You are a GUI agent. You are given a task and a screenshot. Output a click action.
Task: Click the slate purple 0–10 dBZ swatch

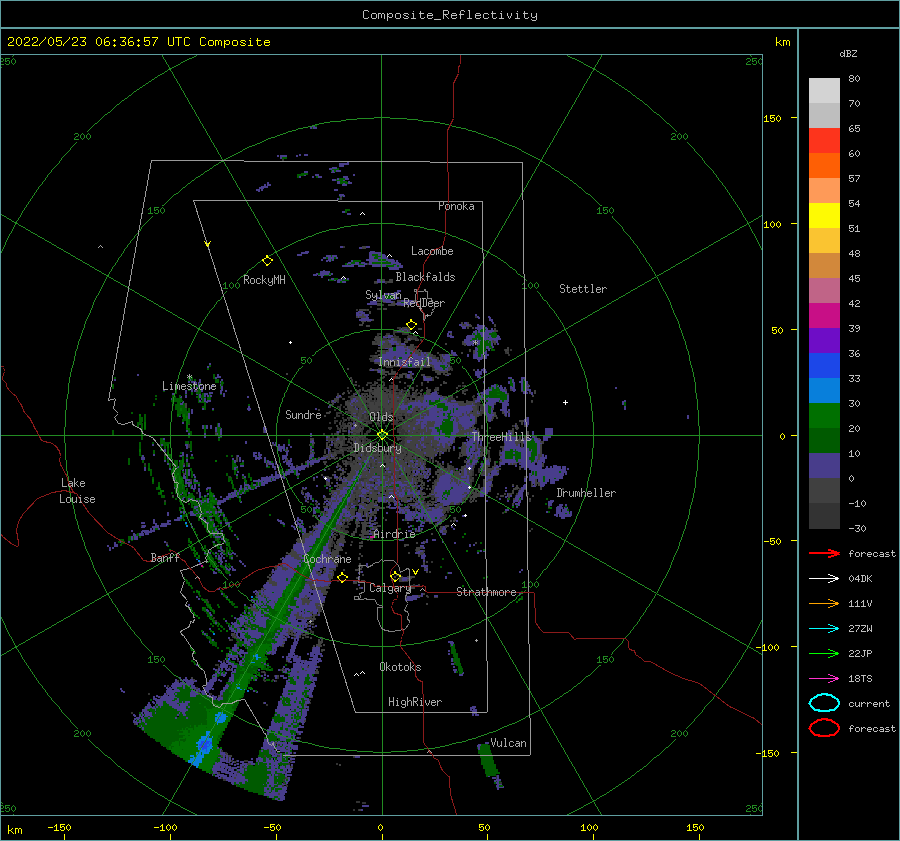[824, 466]
